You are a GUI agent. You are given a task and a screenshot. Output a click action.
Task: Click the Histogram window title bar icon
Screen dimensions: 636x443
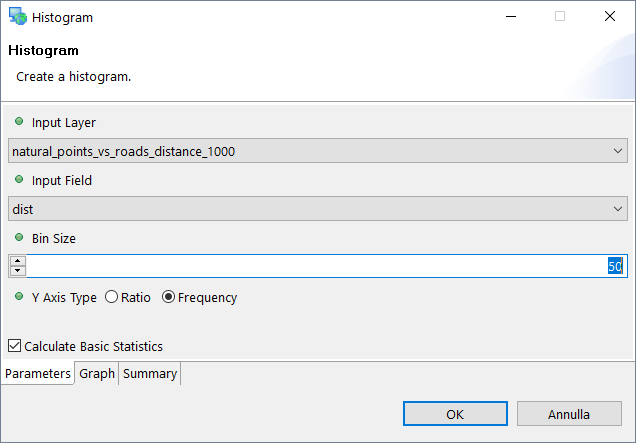click(17, 17)
